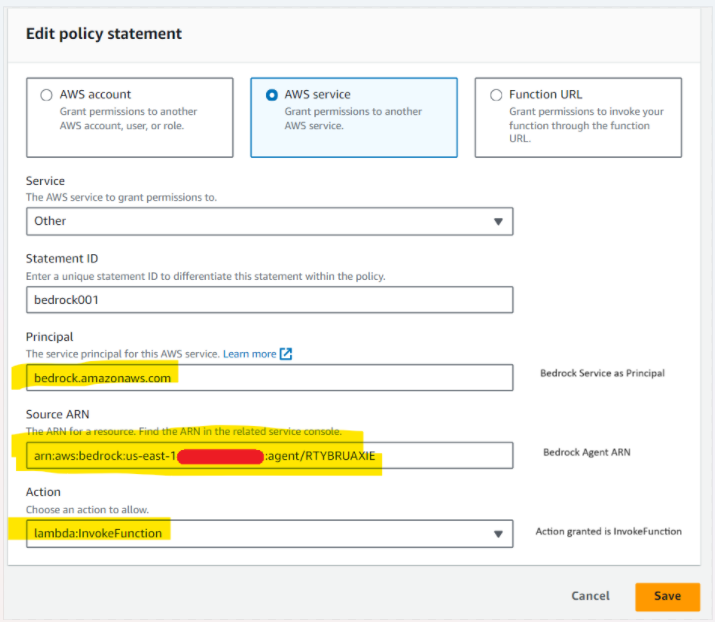
Task: Click the external link icon beside Learn more
Action: point(286,354)
